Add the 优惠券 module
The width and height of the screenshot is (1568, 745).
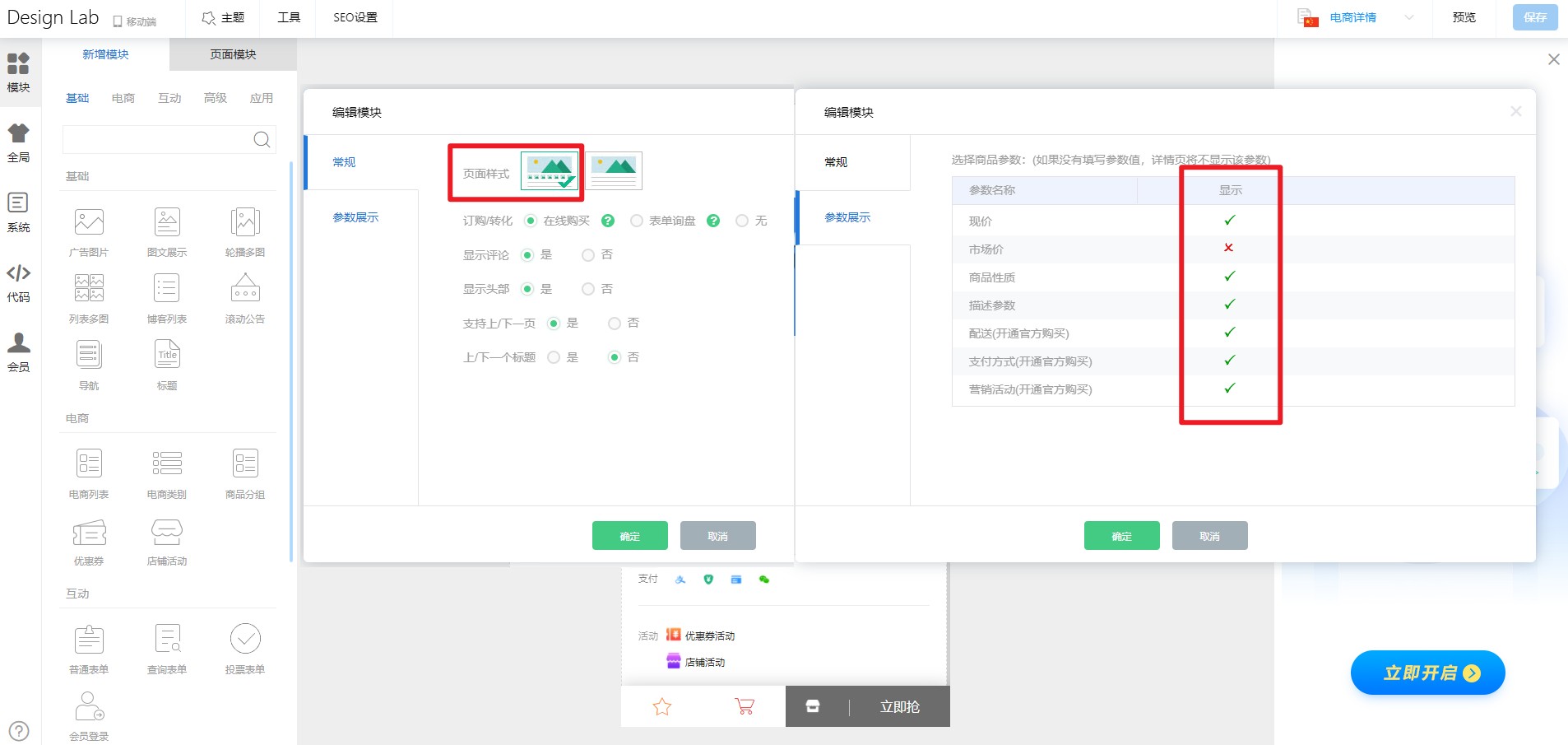click(x=89, y=541)
